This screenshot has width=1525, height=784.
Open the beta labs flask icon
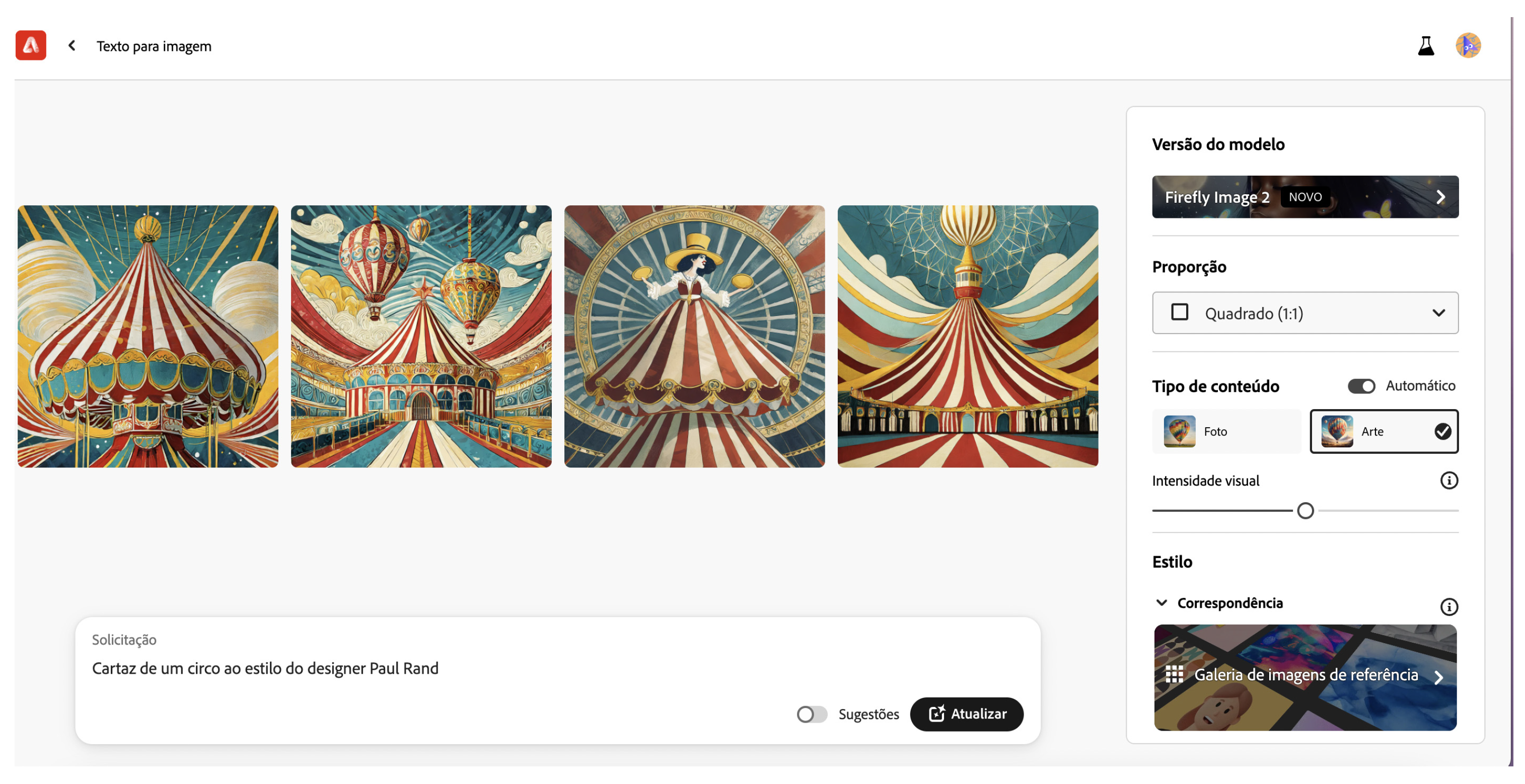(1425, 46)
